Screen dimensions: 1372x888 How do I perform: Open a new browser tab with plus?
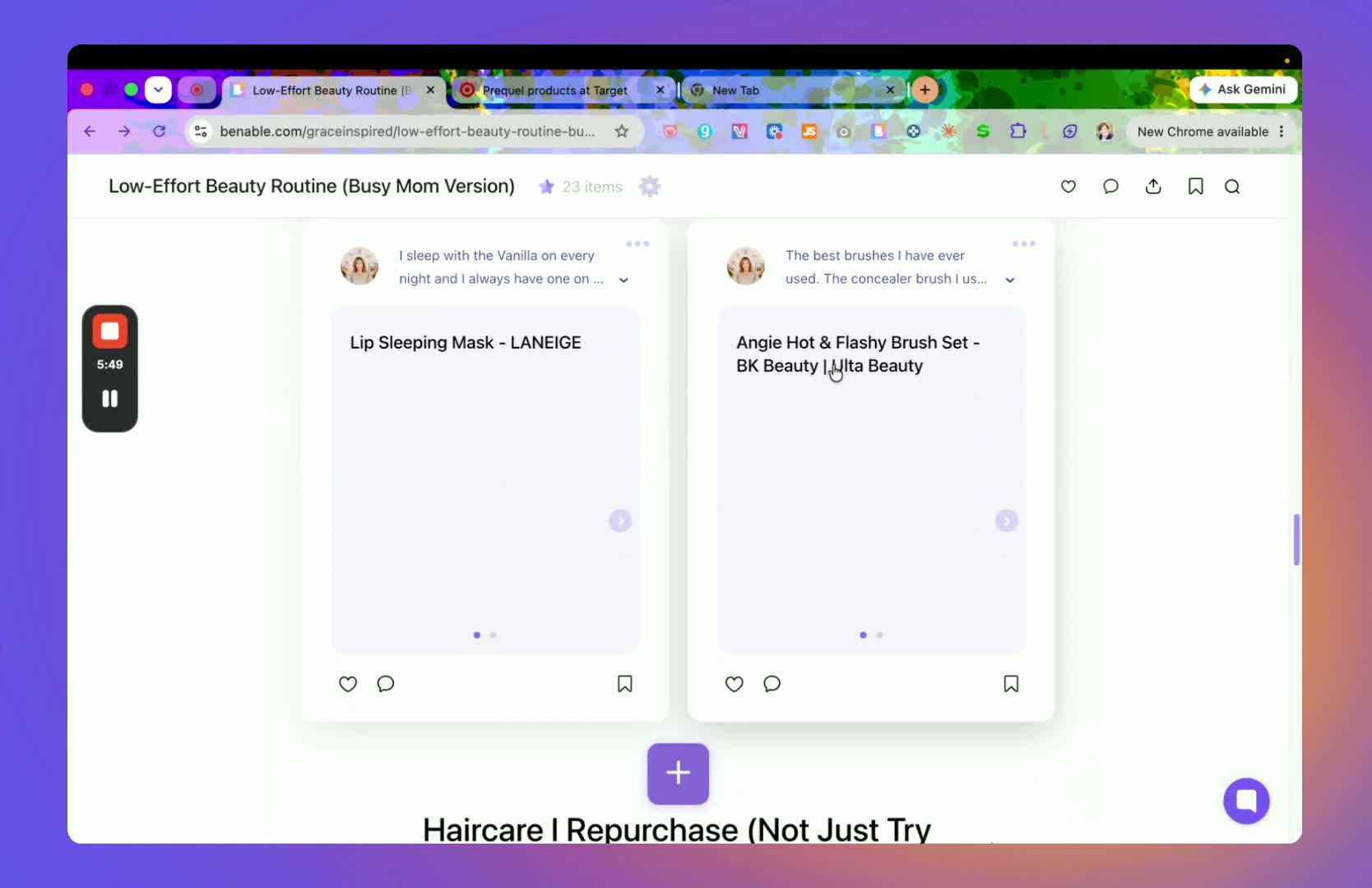coord(925,90)
